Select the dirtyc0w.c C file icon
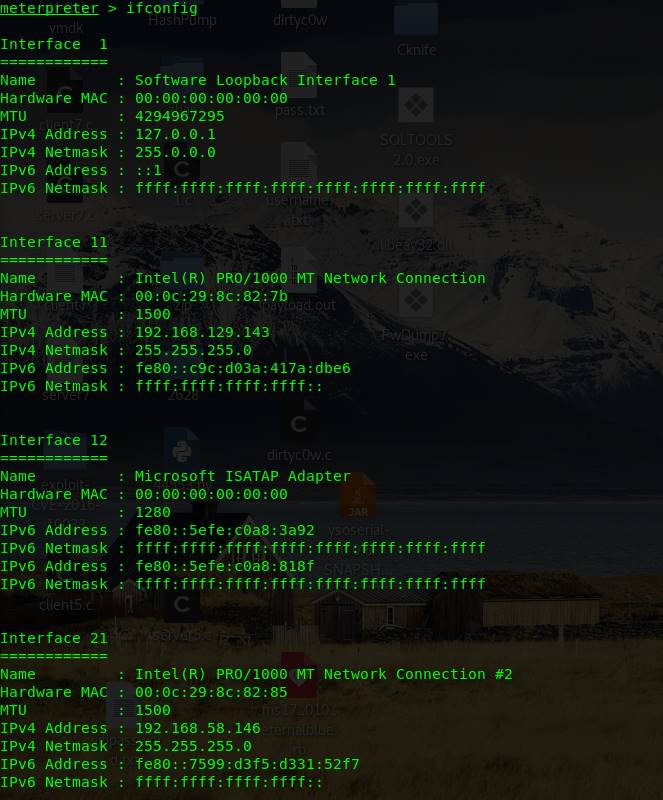663x800 pixels. coord(299,421)
